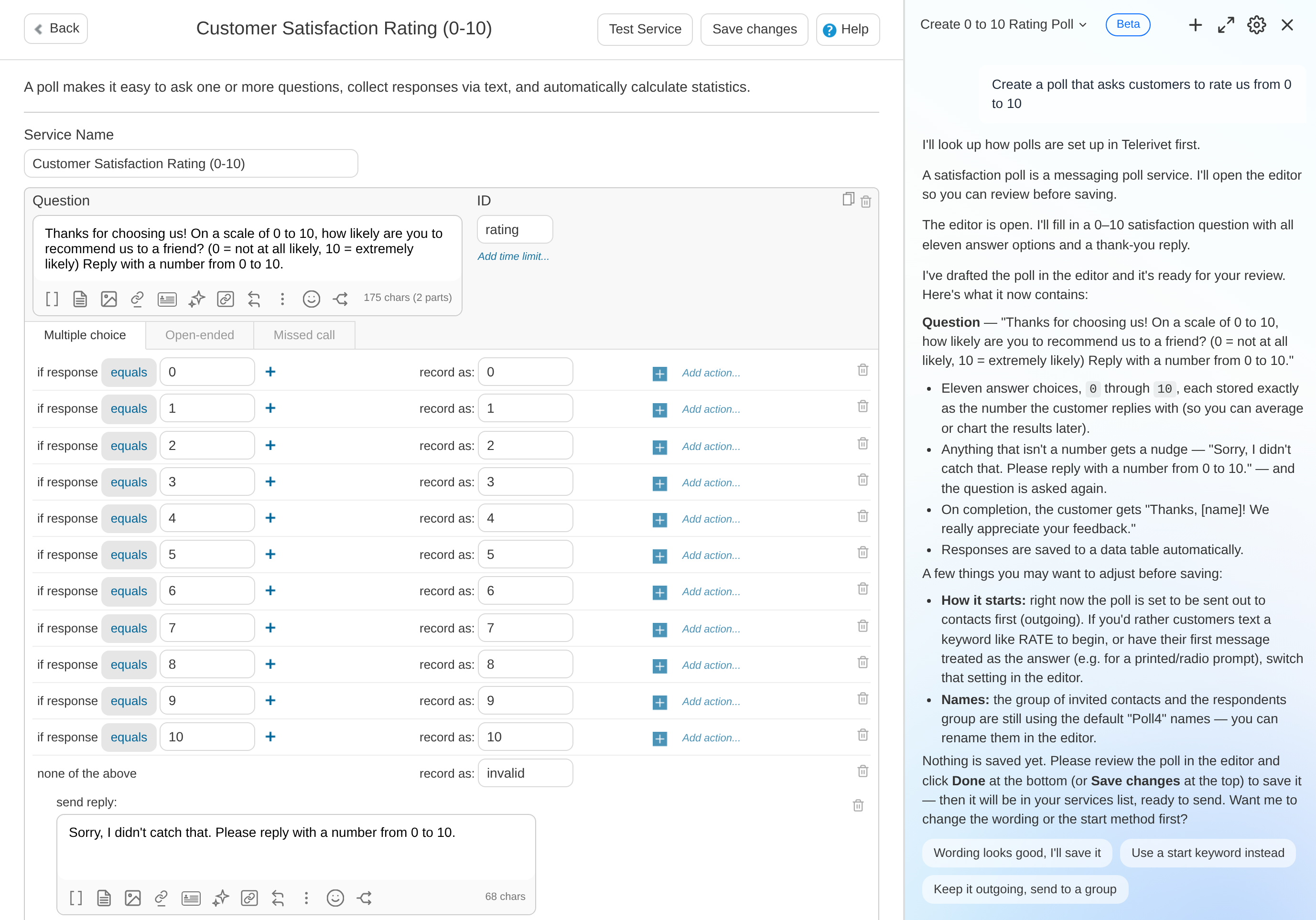Save the poll with Save changes
This screenshot has height=920, width=1316.
pyautogui.click(x=755, y=29)
